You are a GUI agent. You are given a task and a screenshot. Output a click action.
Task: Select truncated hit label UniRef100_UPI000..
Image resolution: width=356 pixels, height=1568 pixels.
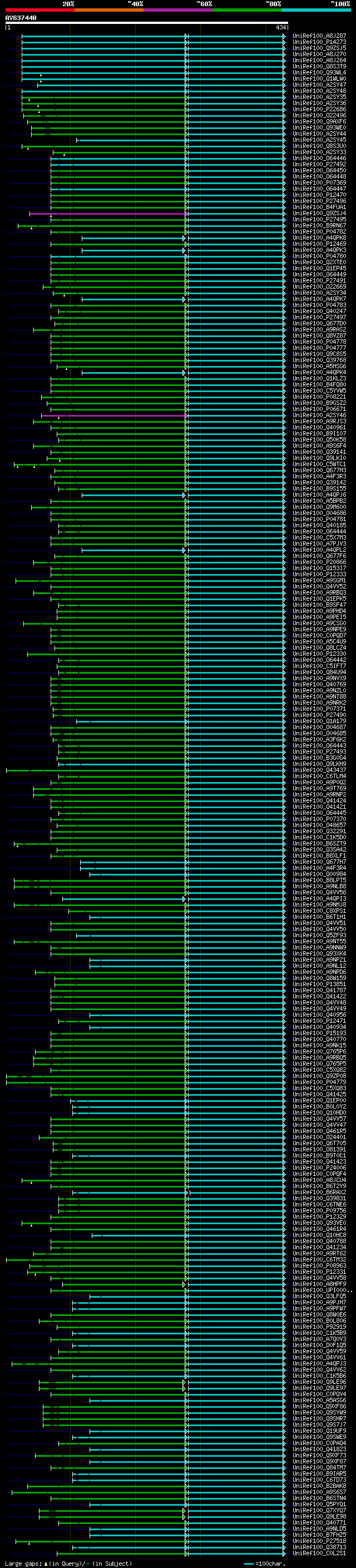coord(322,1290)
